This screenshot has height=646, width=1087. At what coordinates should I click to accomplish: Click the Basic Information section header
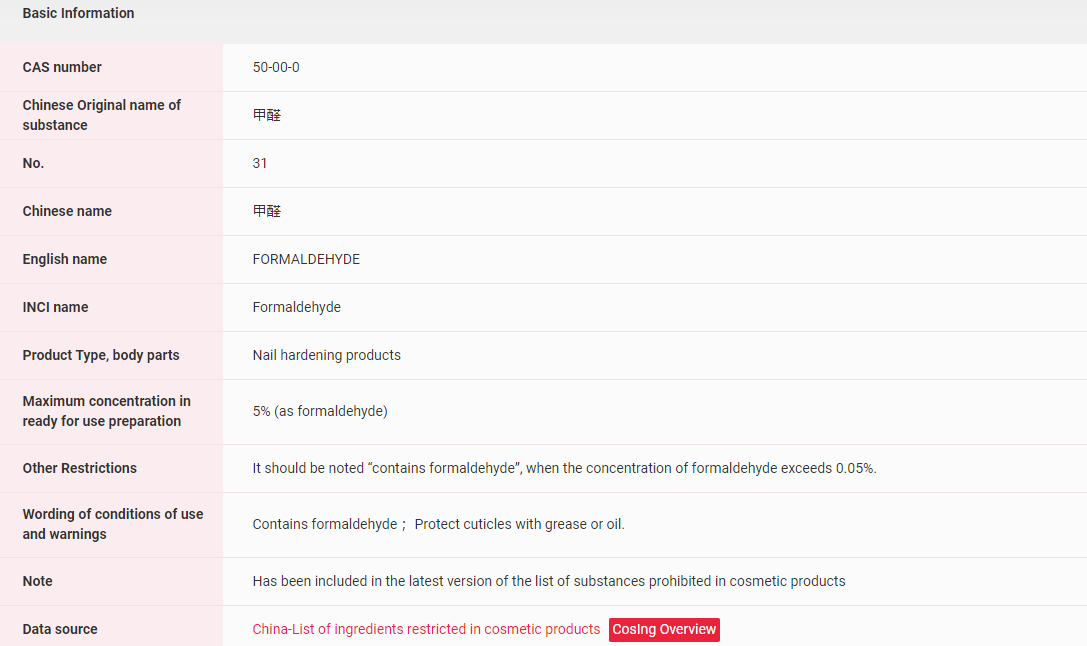(x=78, y=13)
